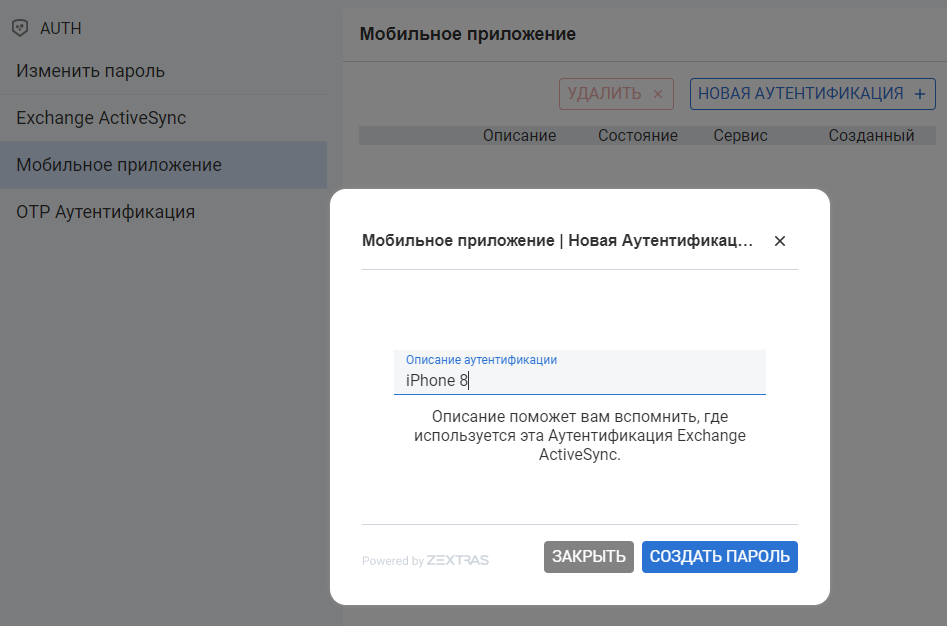947x626 pixels.
Task: Click the СОЗДАТЬ ПАРОЛЬ button
Action: (x=719, y=557)
